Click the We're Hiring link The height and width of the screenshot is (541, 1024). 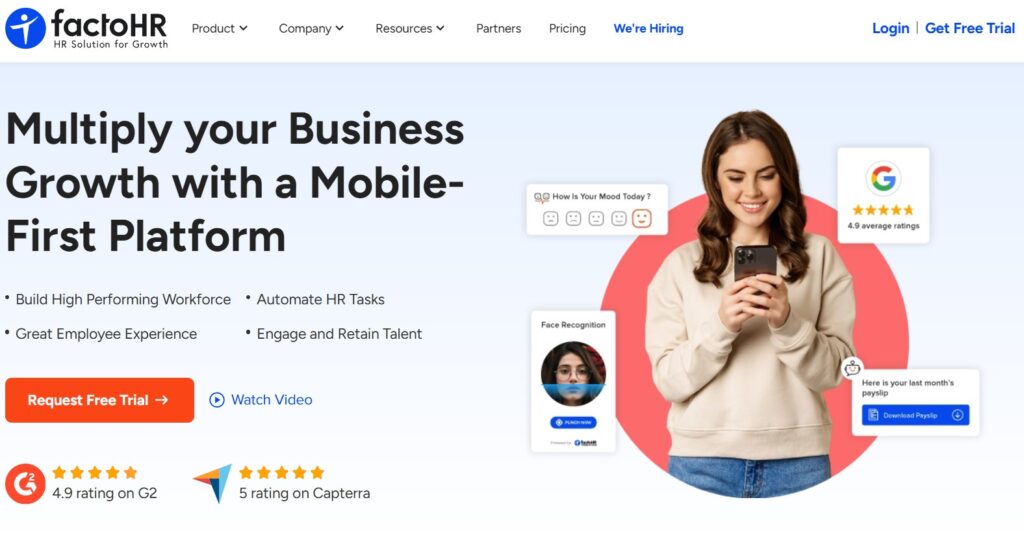[x=648, y=29]
